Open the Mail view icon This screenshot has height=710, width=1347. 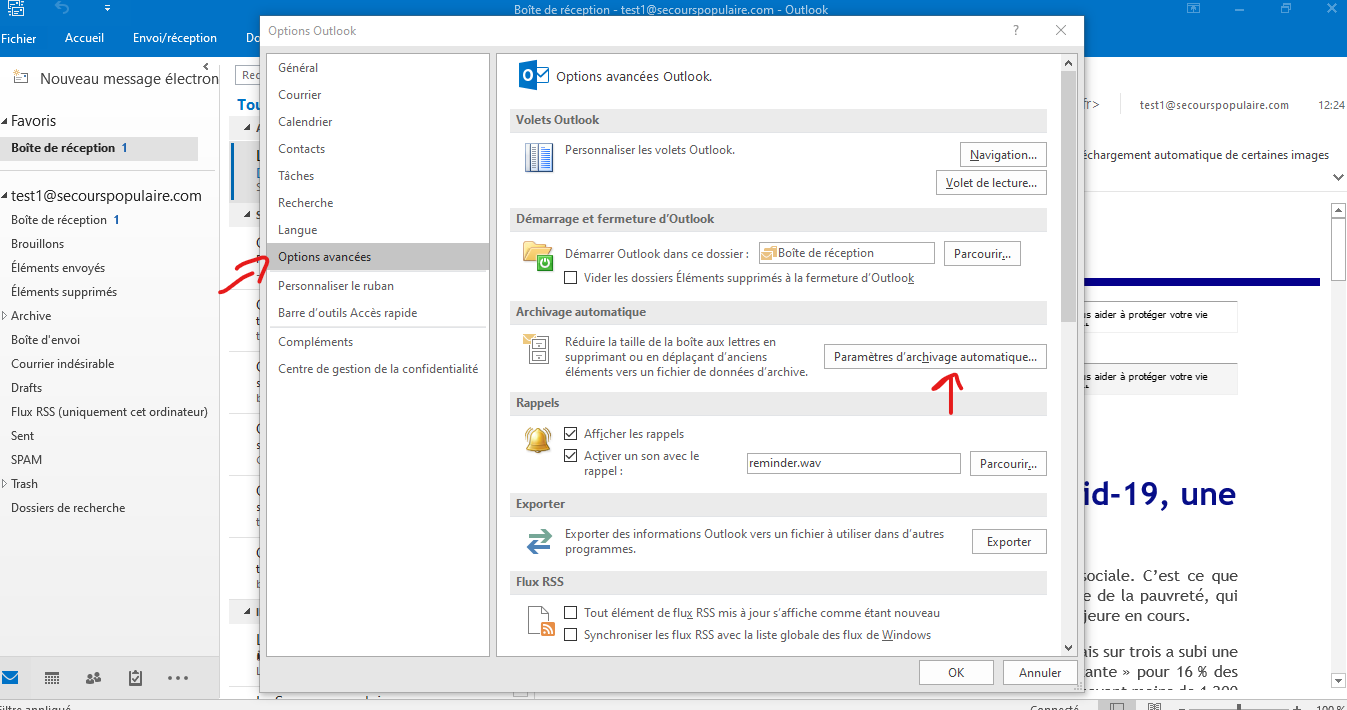[9, 678]
